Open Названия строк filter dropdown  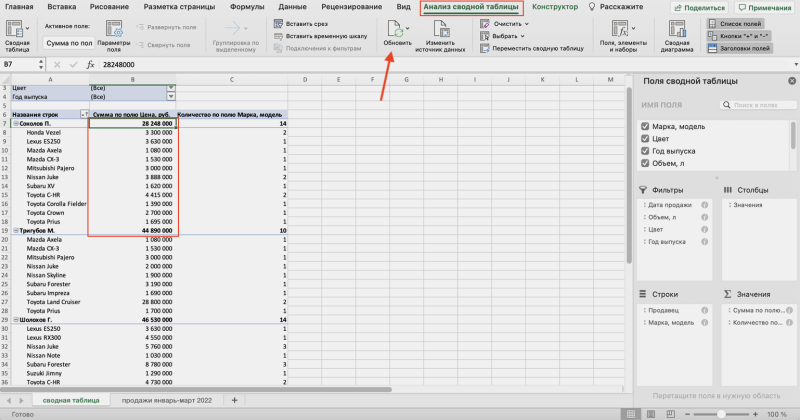[x=84, y=114]
